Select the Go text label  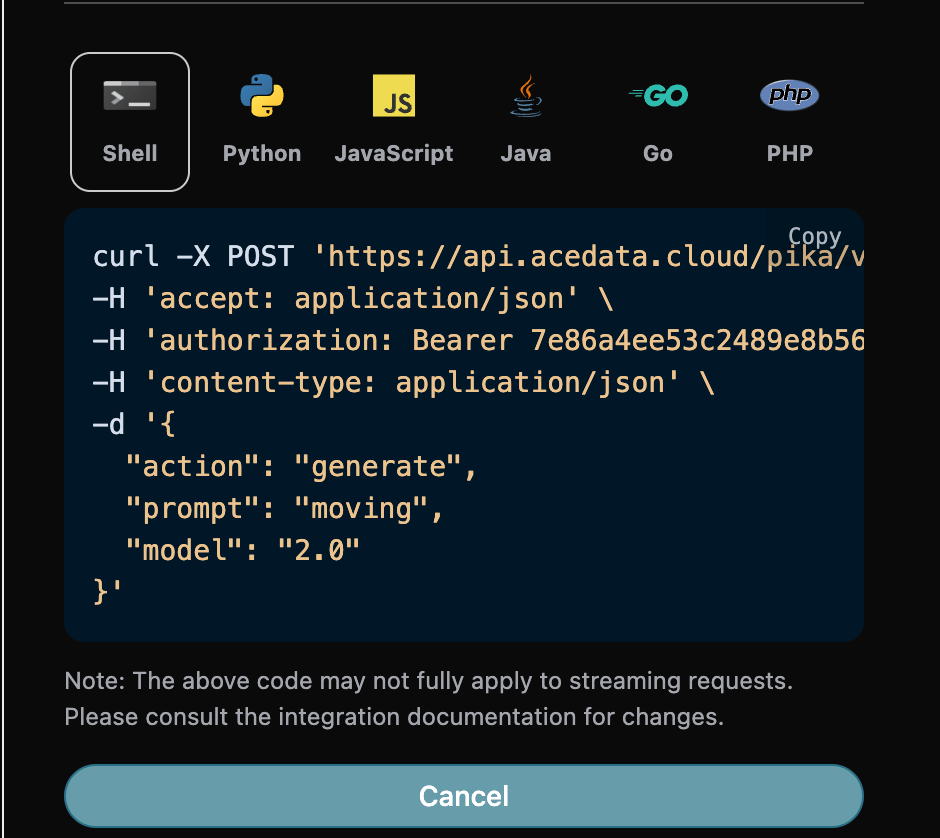coord(657,152)
